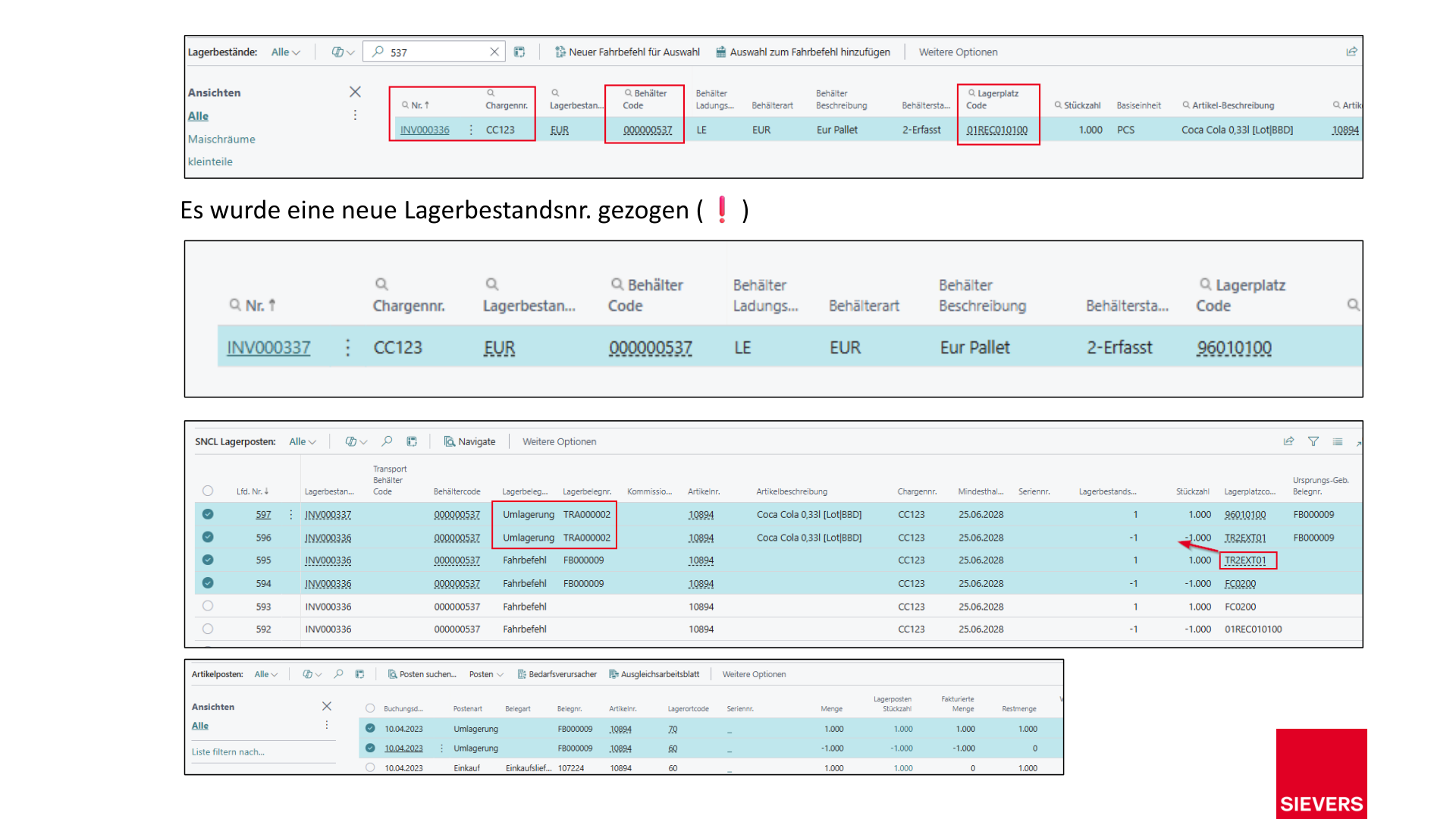This screenshot has height=819, width=1456.
Task: Filter Lagerplatz Code column via magnifier in enlarged header
Action: click(1205, 284)
